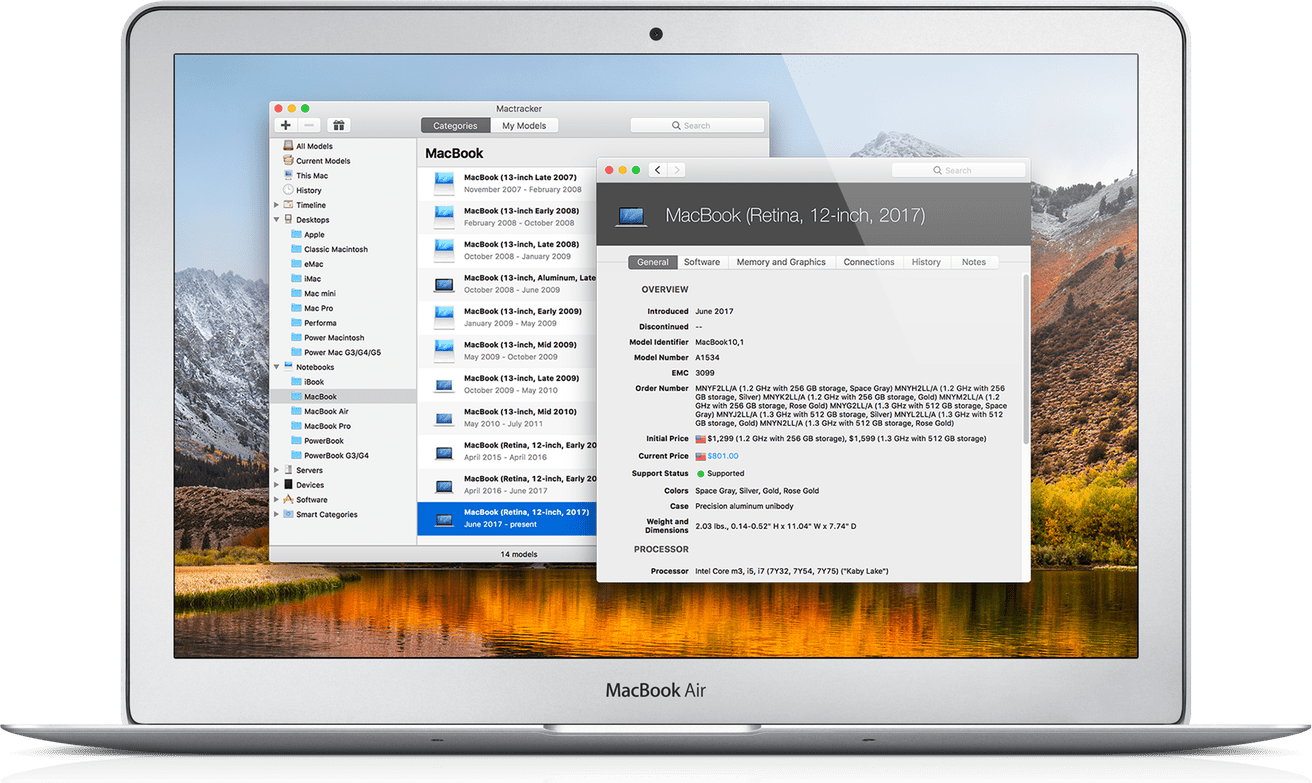Click the Servers icon in sidebar
This screenshot has height=783, width=1312.
(288, 470)
